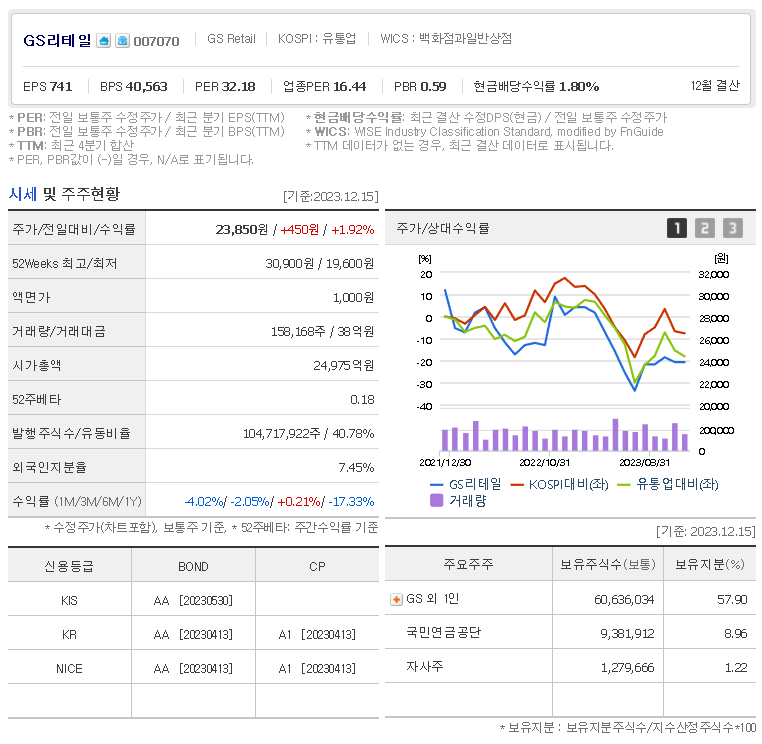Click NICE bond rating AA [20230413]
Screen dimensions: 762x744
point(193,668)
